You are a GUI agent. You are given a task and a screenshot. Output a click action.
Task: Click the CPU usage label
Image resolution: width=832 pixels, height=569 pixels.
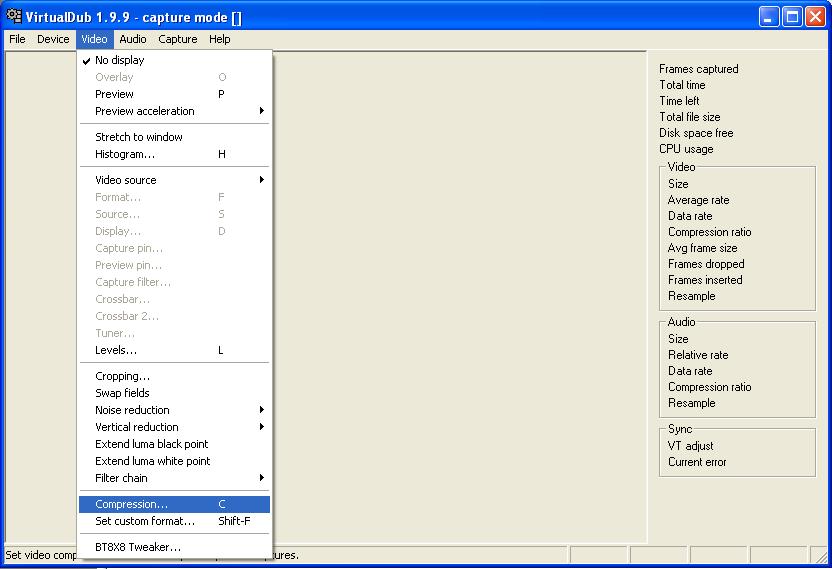tap(686, 149)
